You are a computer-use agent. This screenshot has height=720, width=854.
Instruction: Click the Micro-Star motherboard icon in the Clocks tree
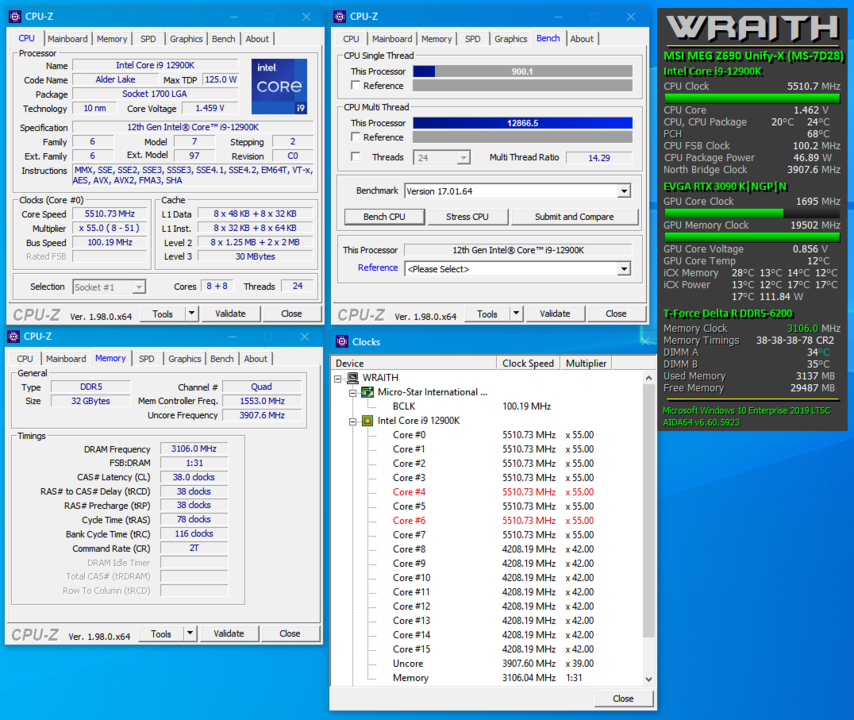[x=367, y=392]
